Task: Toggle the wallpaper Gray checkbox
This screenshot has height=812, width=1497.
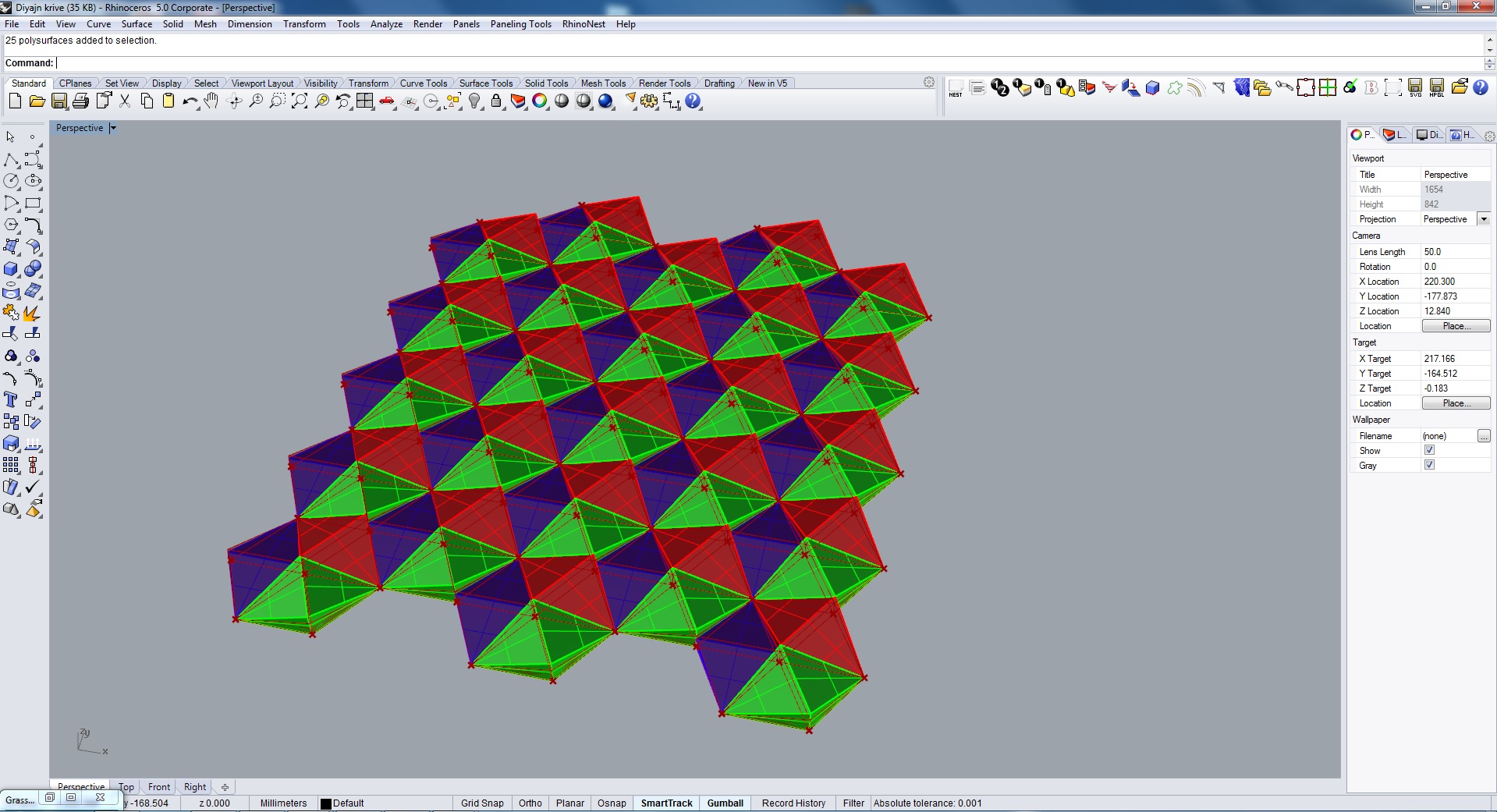Action: 1429,465
